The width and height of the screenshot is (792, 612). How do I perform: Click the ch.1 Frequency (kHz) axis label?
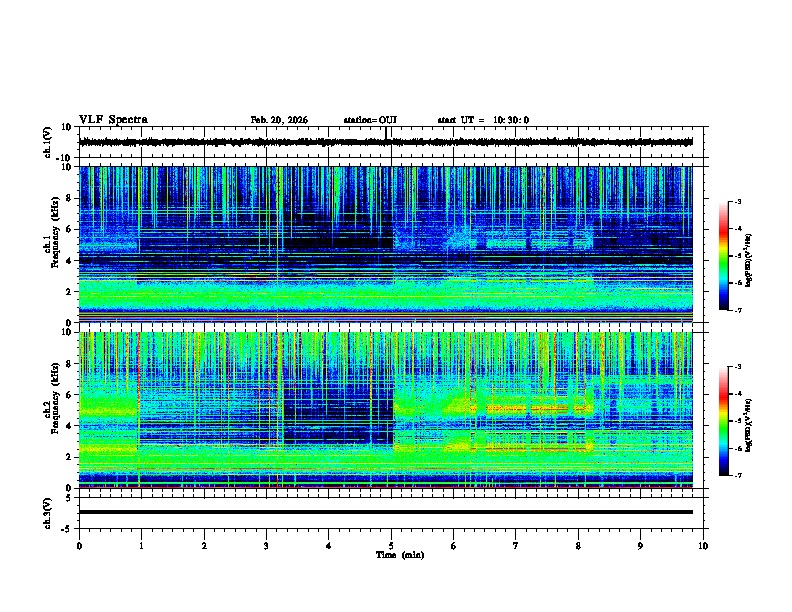point(51,232)
